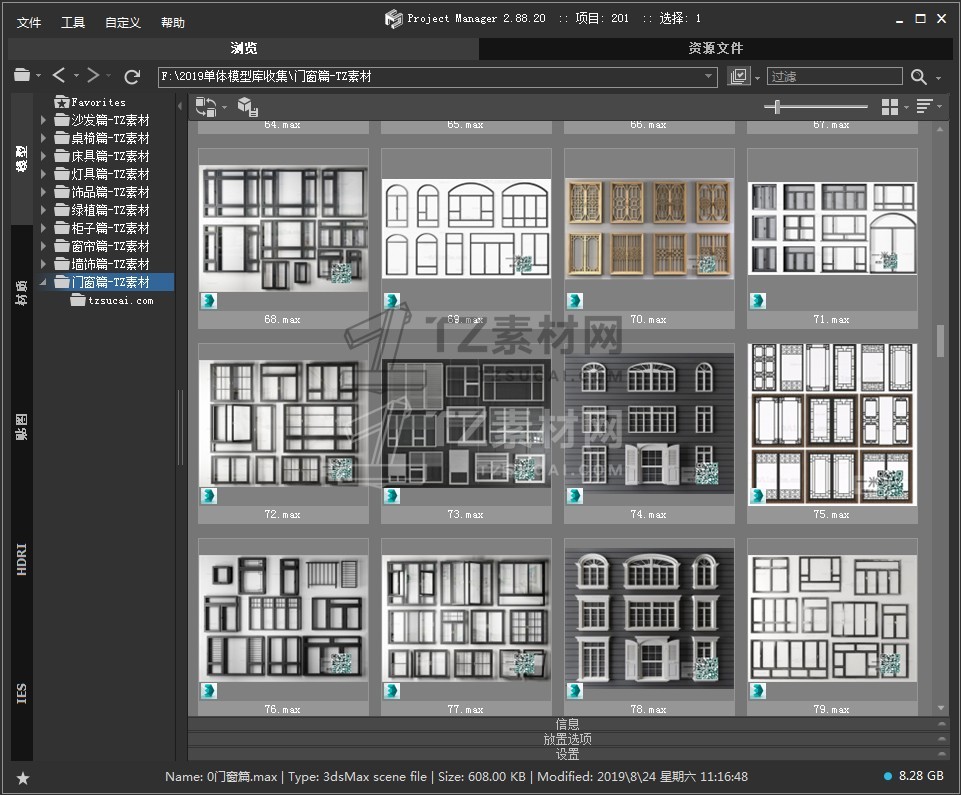This screenshot has height=795, width=961.
Task: Click the magnifier search icon
Action: [918, 77]
